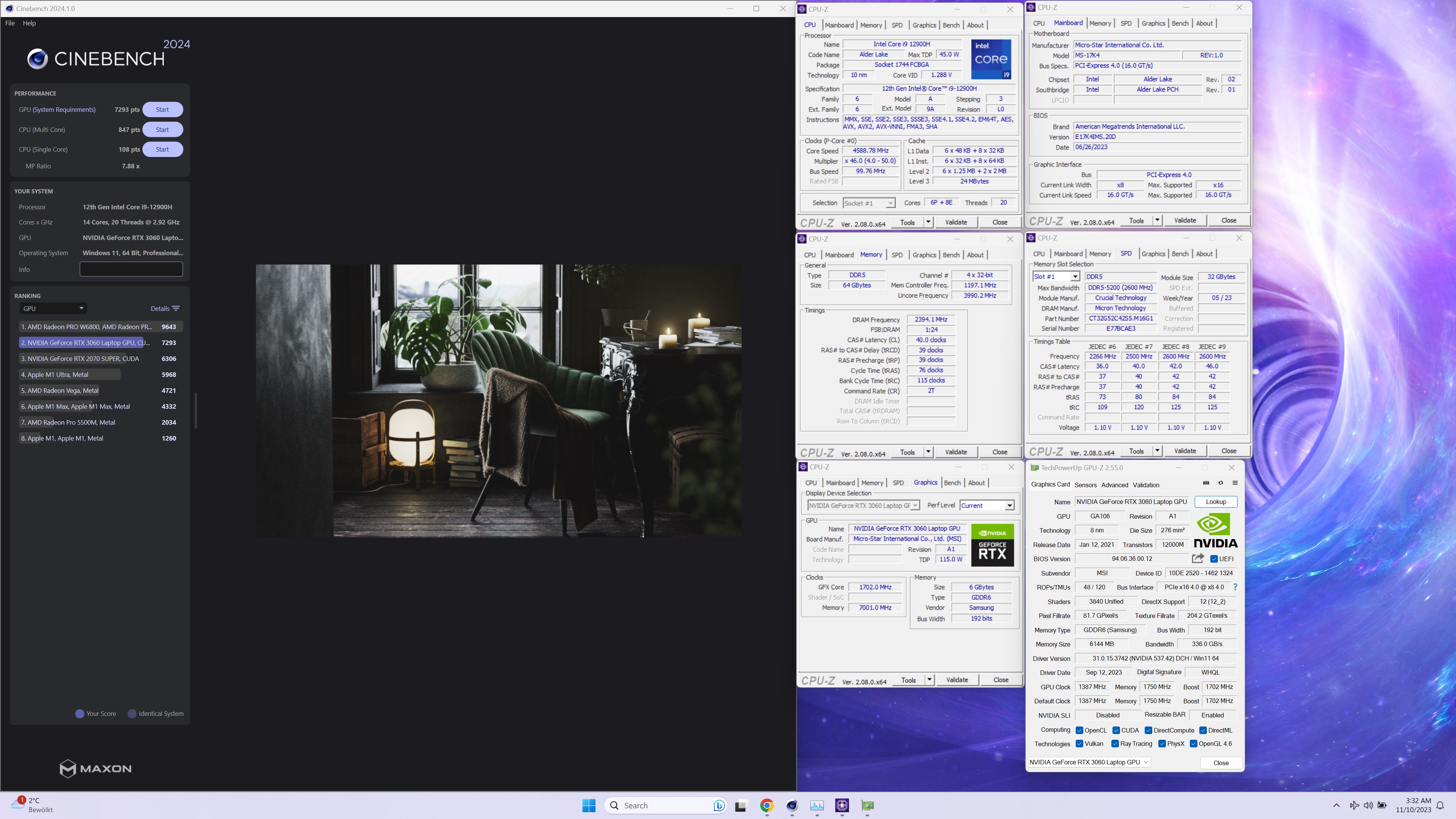Start the CPU Multi Core benchmark
The width and height of the screenshot is (1456, 819).
point(162,129)
